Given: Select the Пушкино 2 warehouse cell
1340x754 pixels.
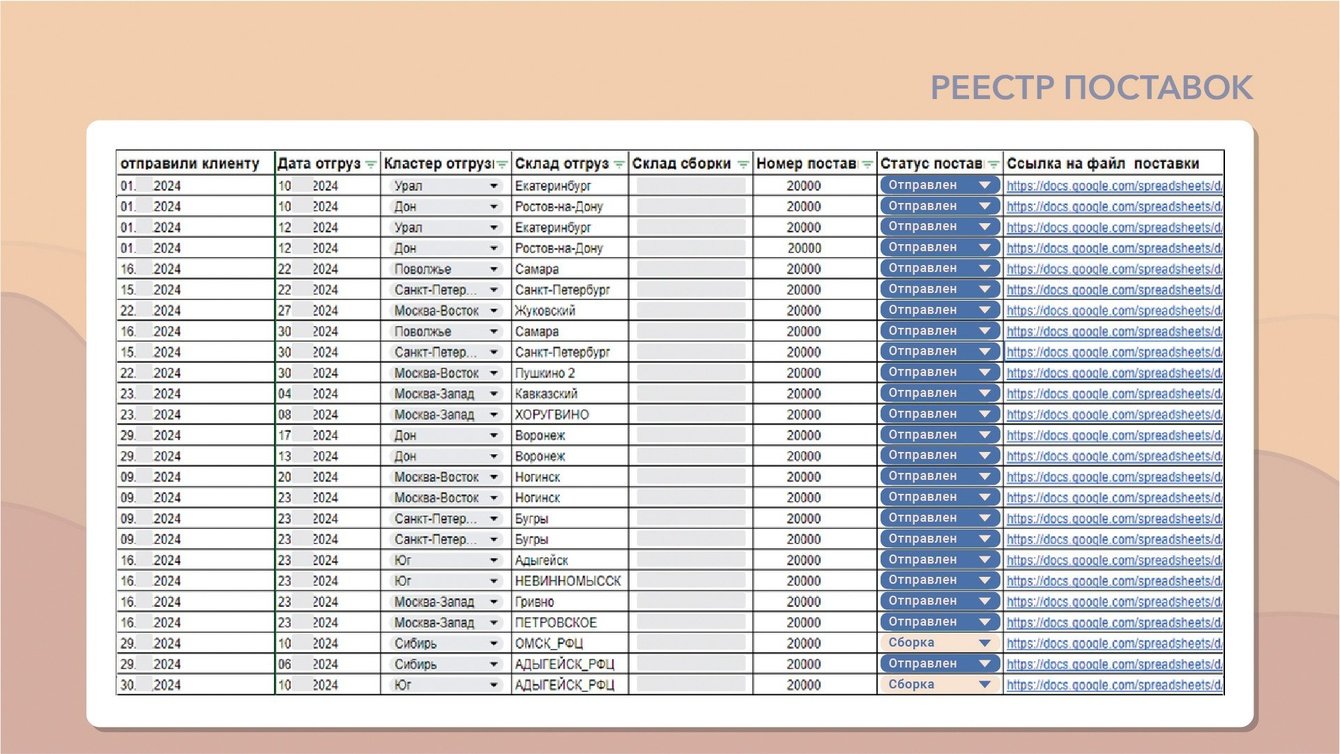Looking at the screenshot, I should [570, 373].
